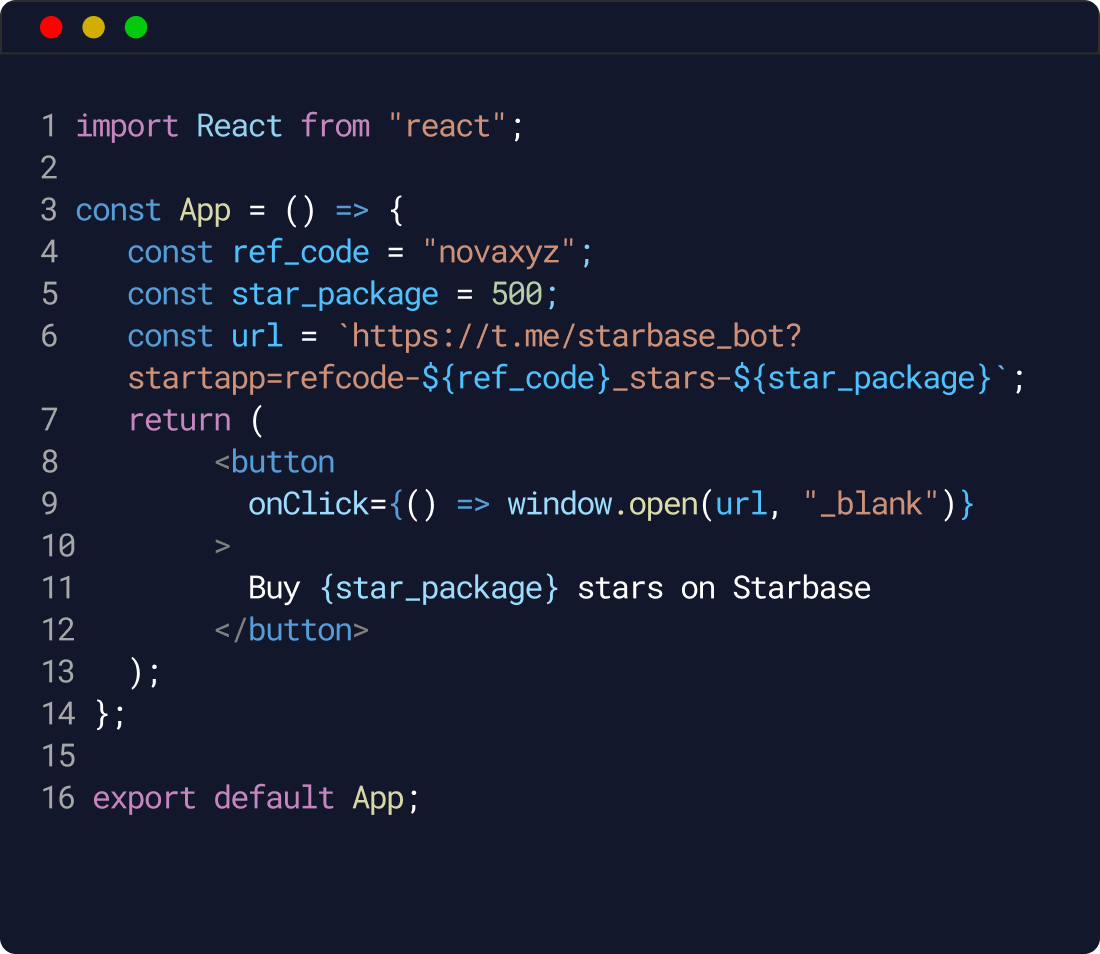Click the closing </button> tag
This screenshot has height=954, width=1100.
click(292, 630)
